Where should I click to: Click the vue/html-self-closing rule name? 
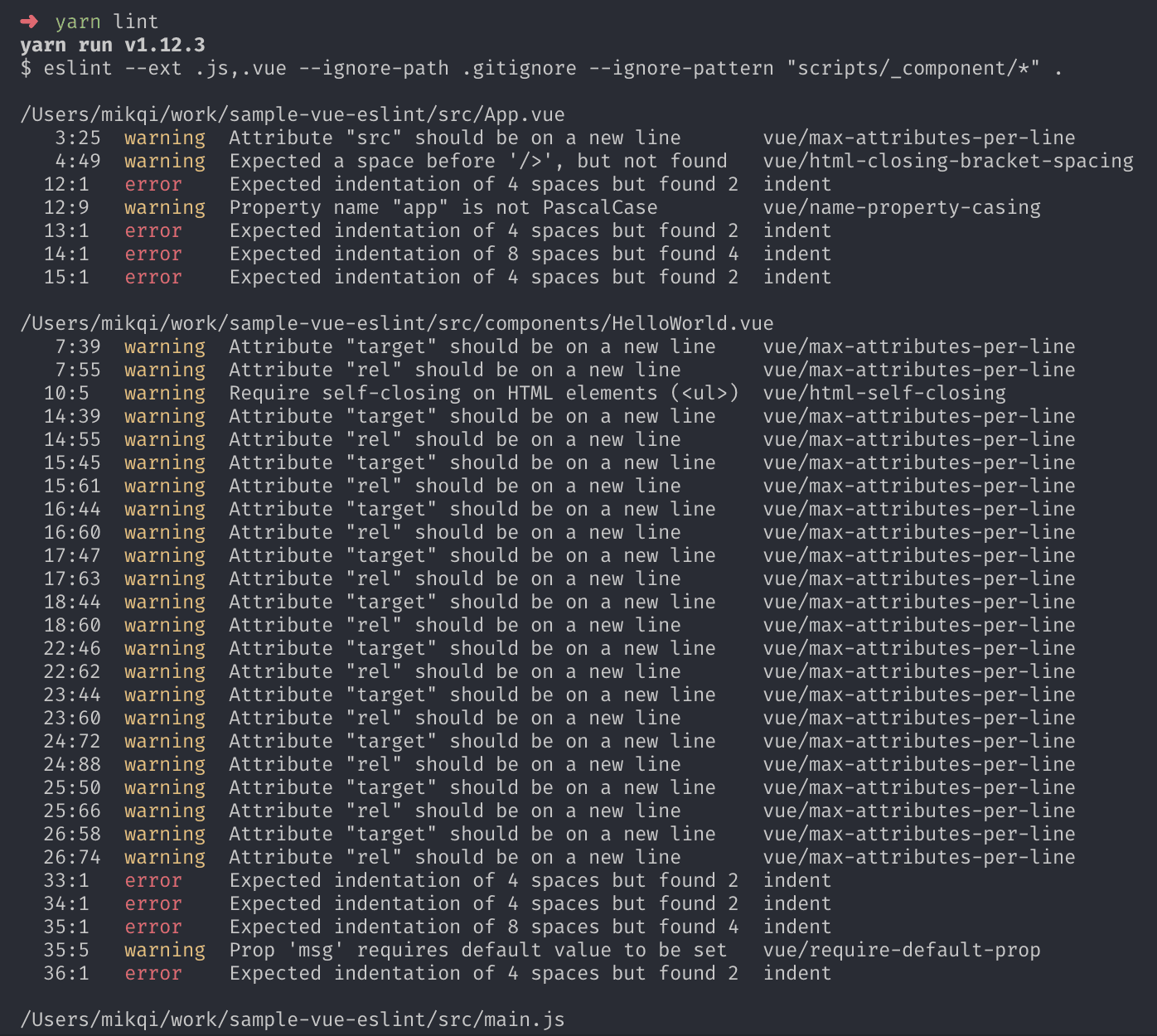click(884, 393)
